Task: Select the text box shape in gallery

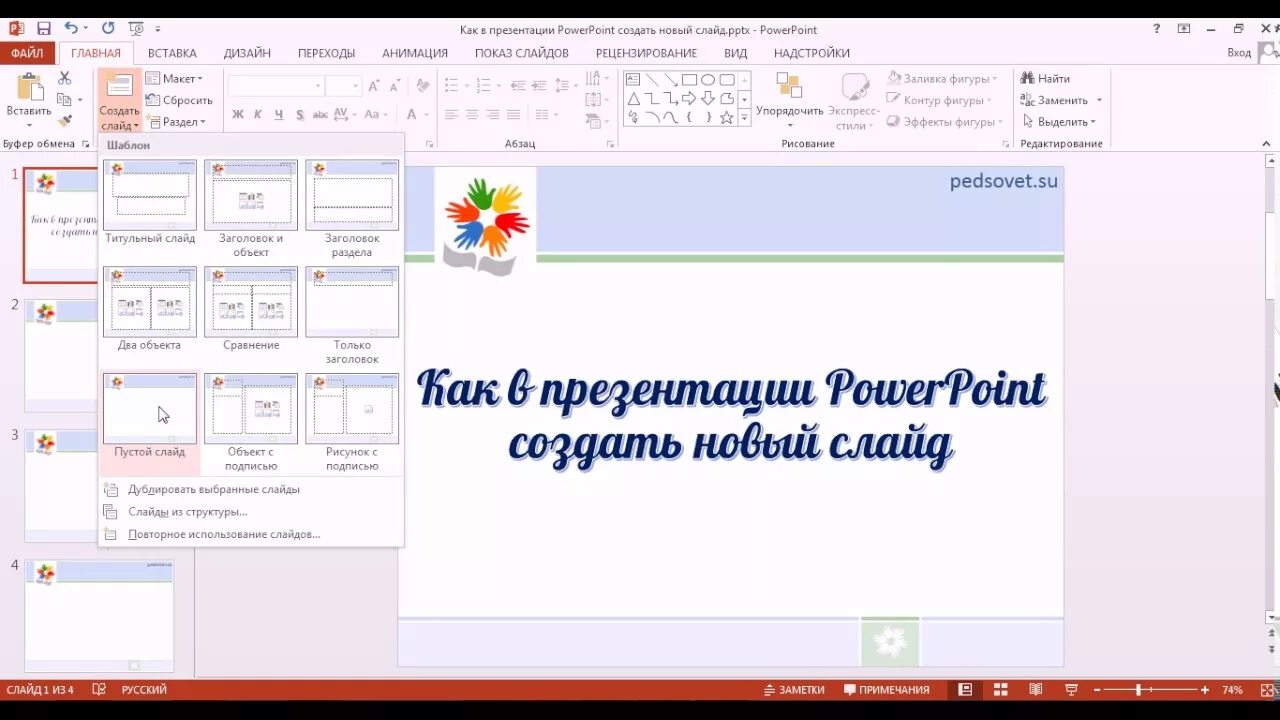Action: (x=633, y=80)
